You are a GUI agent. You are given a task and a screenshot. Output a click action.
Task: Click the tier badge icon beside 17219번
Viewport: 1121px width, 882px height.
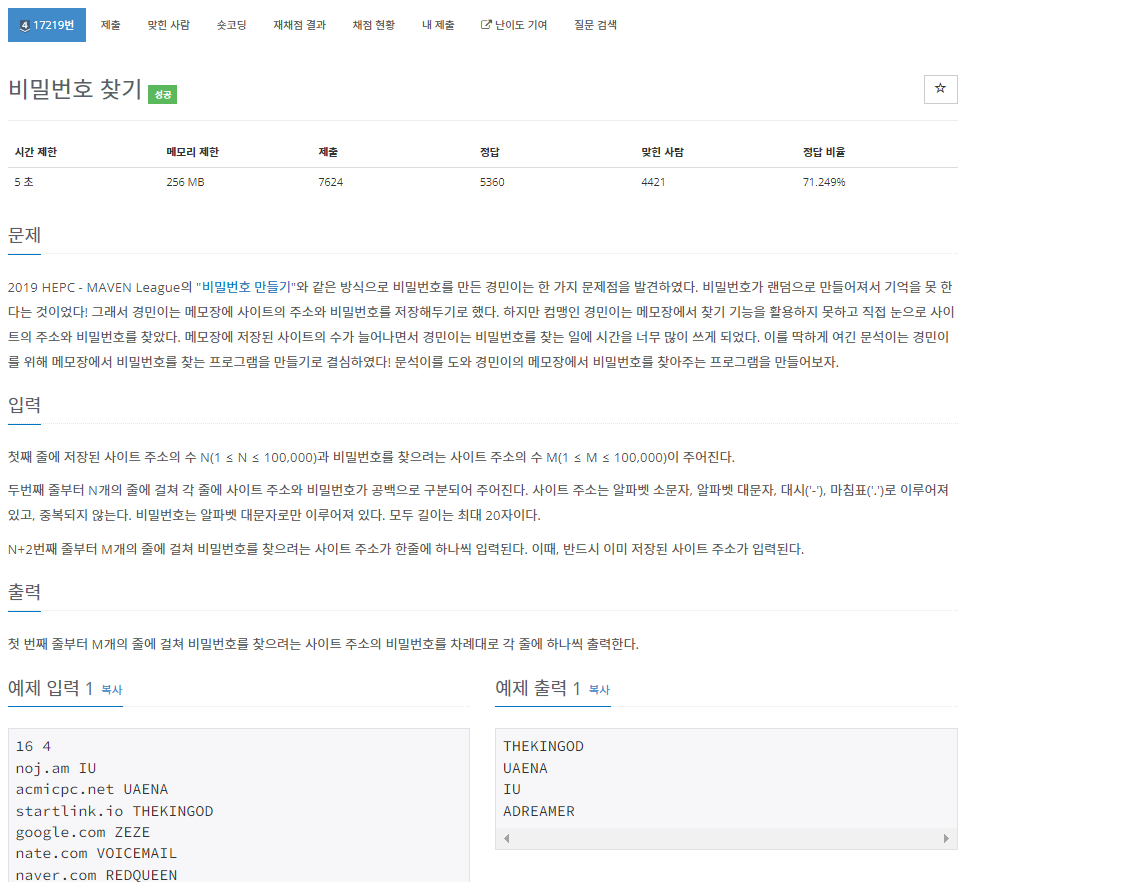click(x=24, y=26)
